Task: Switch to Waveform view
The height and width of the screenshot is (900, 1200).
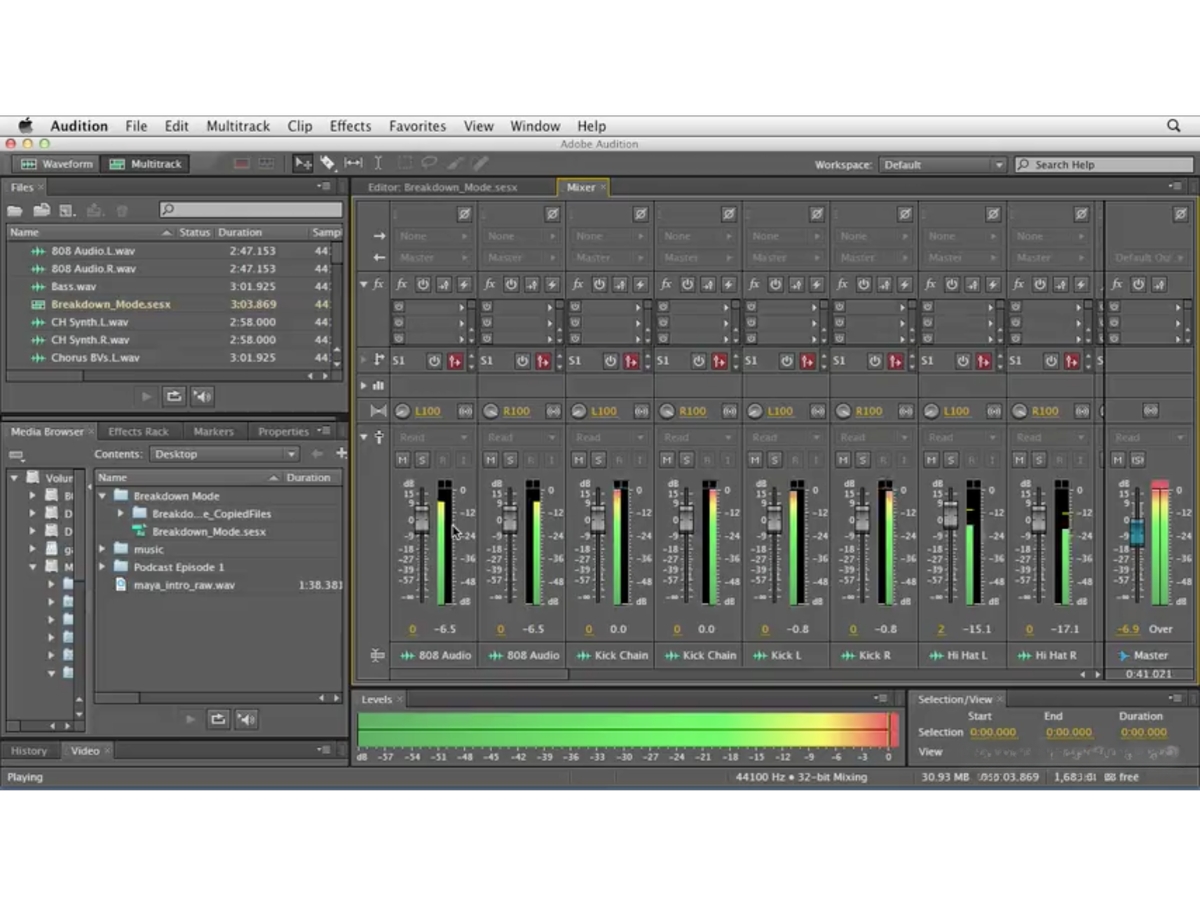Action: pos(57,164)
